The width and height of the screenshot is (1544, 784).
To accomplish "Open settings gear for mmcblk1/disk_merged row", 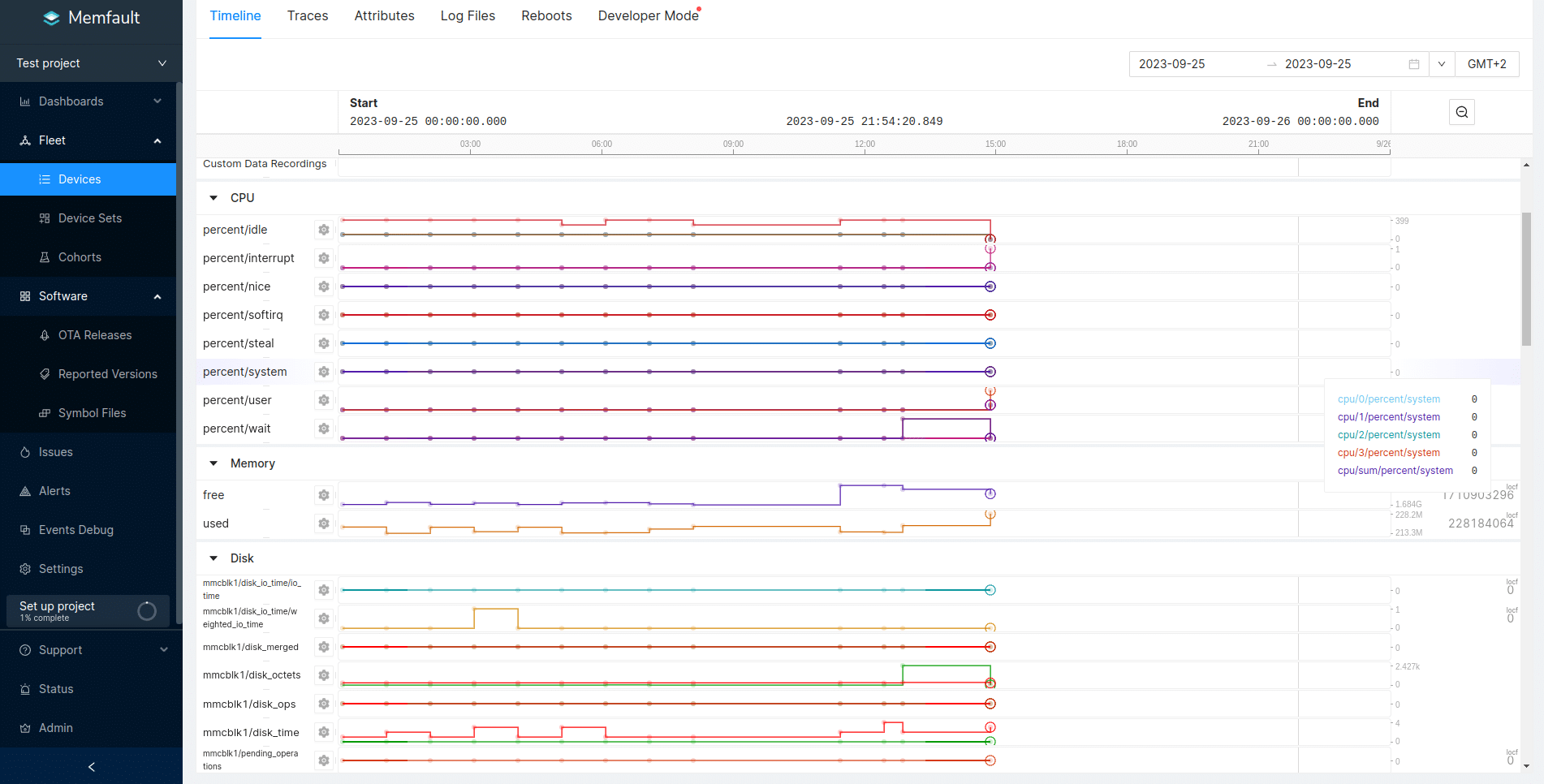I will pyautogui.click(x=324, y=647).
